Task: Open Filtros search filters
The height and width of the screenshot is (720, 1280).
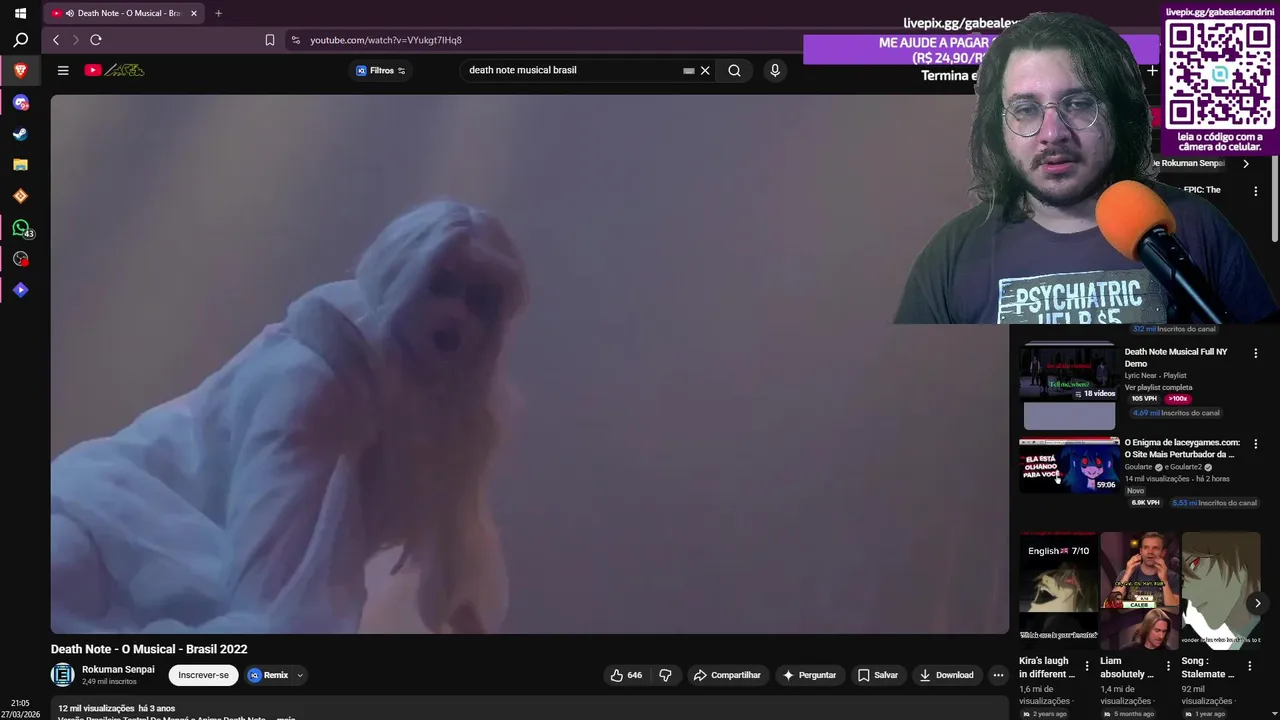Action: point(381,70)
